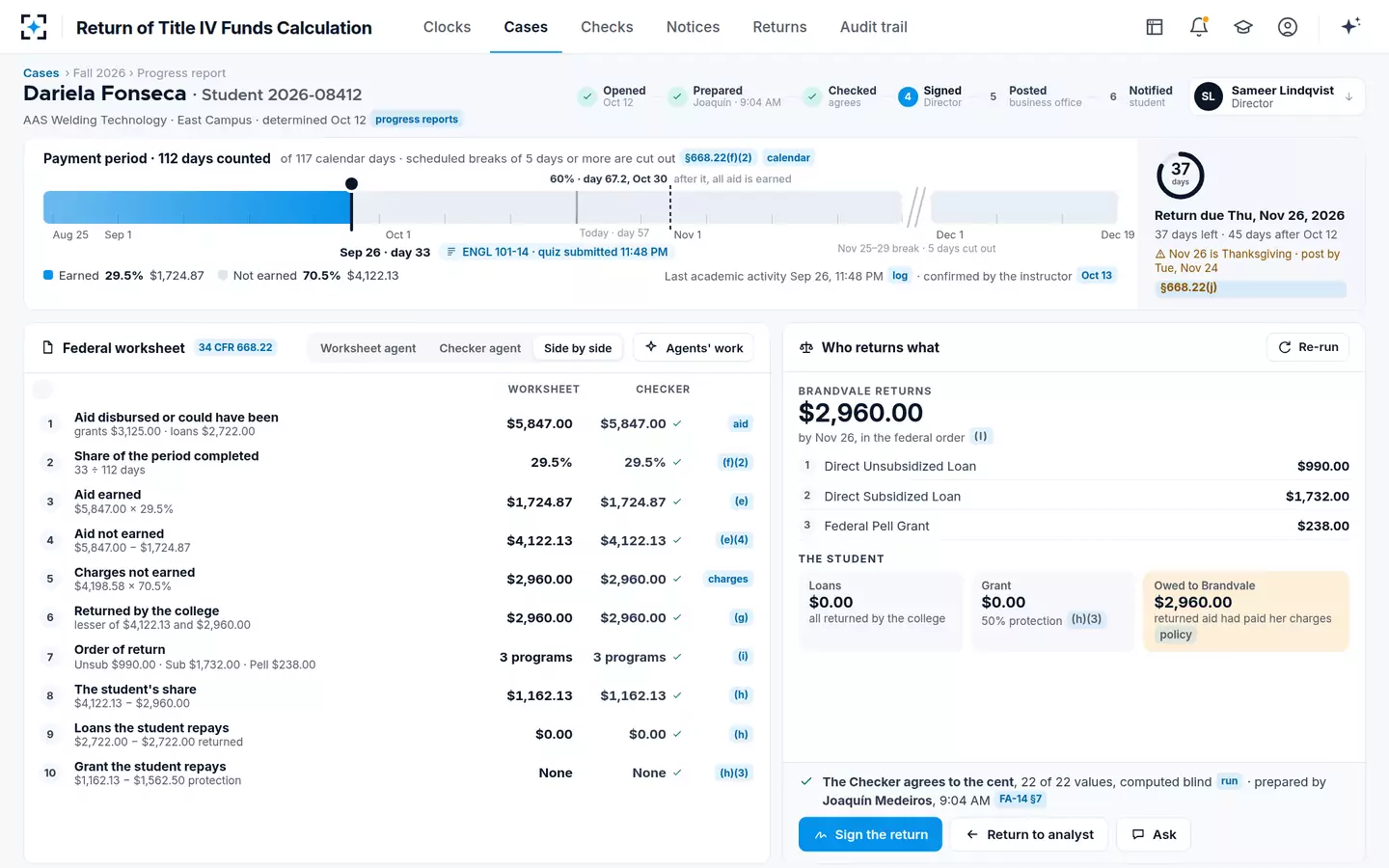Navigate to Cases breadcrumb link
This screenshot has height=868, width=1389.
coord(41,73)
